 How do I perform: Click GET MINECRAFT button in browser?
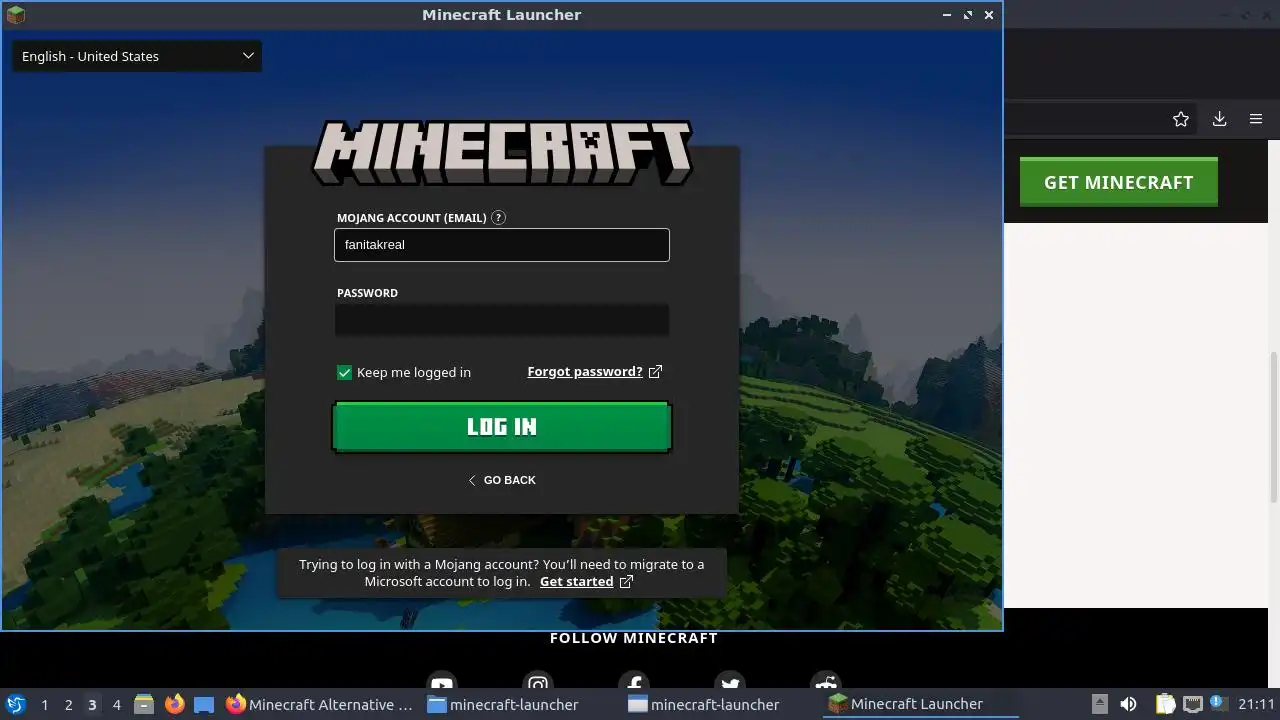(x=1118, y=182)
